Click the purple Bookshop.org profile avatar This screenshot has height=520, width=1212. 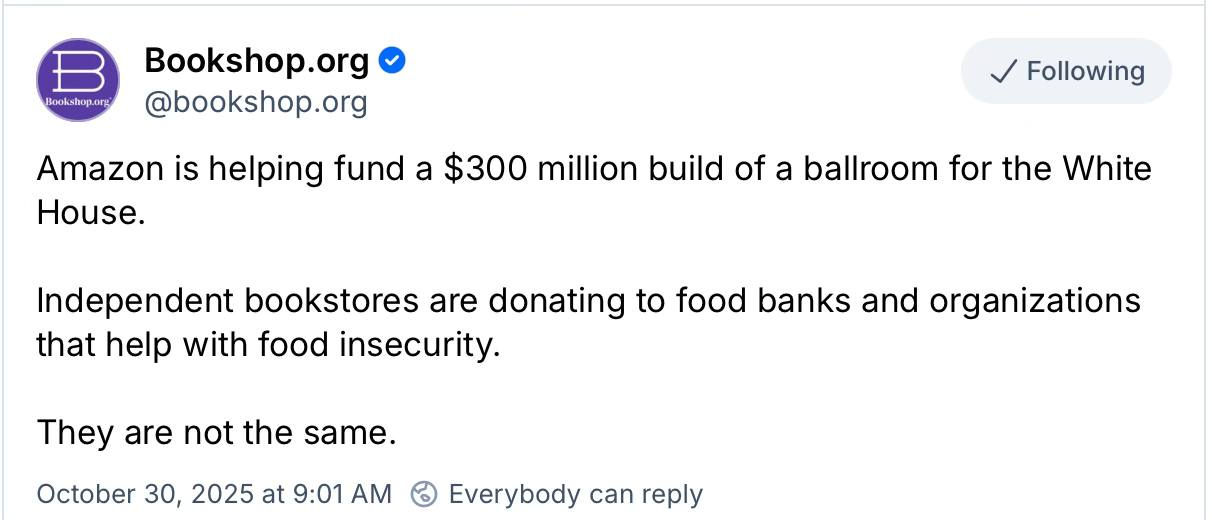(x=78, y=80)
